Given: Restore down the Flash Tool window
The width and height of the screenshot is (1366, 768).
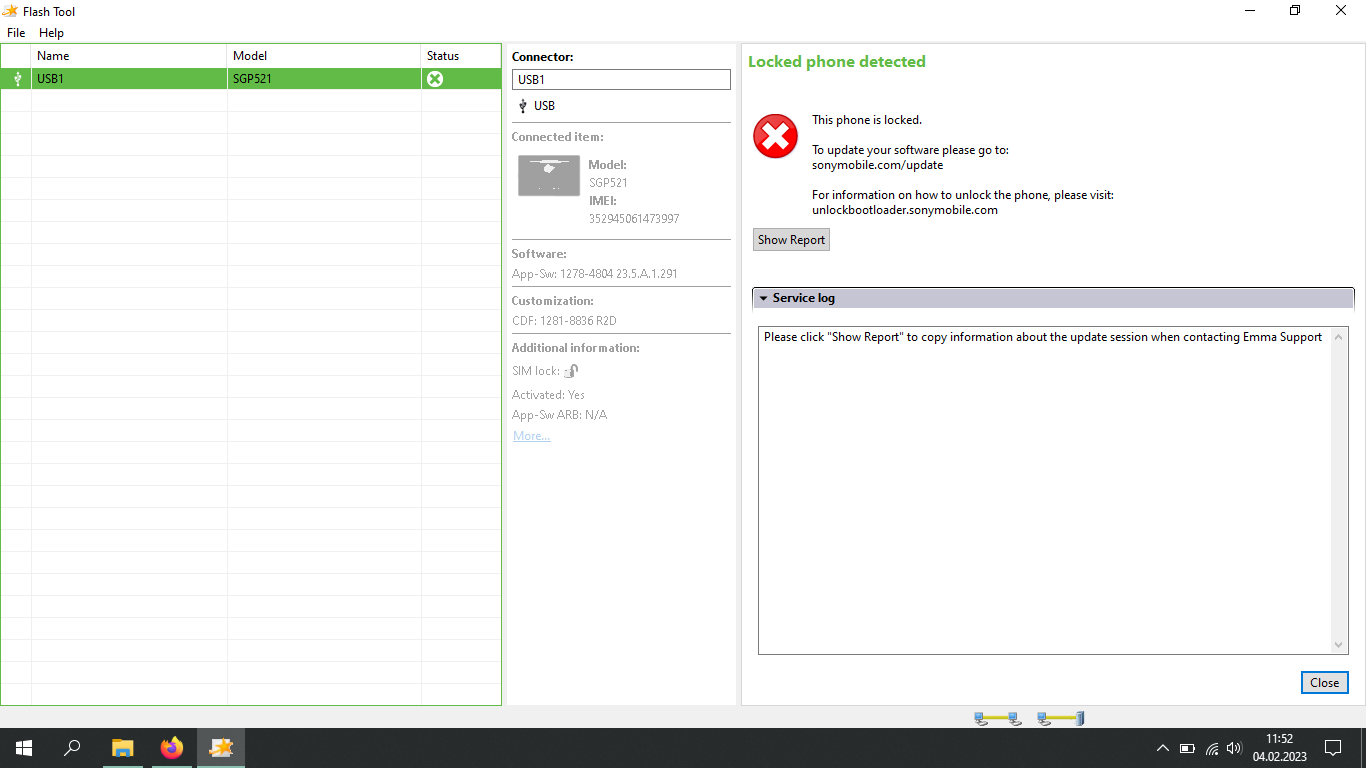Looking at the screenshot, I should (x=1295, y=11).
